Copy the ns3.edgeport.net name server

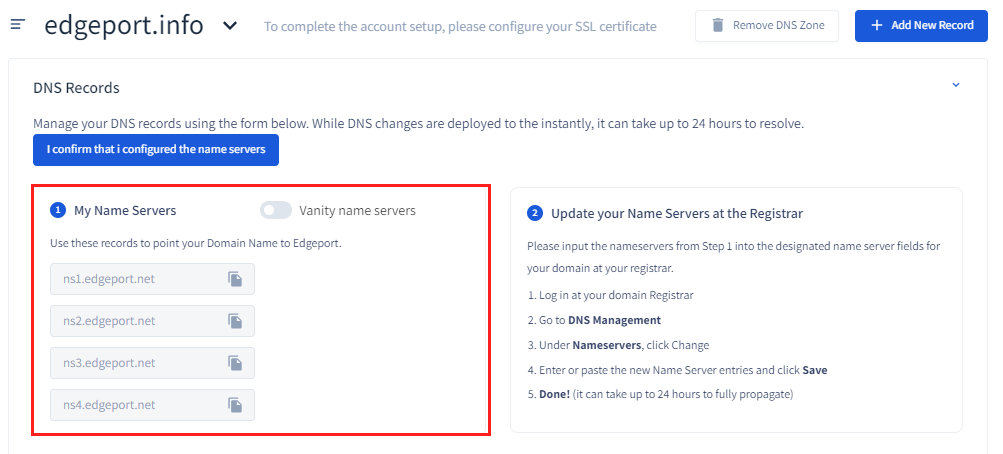click(235, 363)
